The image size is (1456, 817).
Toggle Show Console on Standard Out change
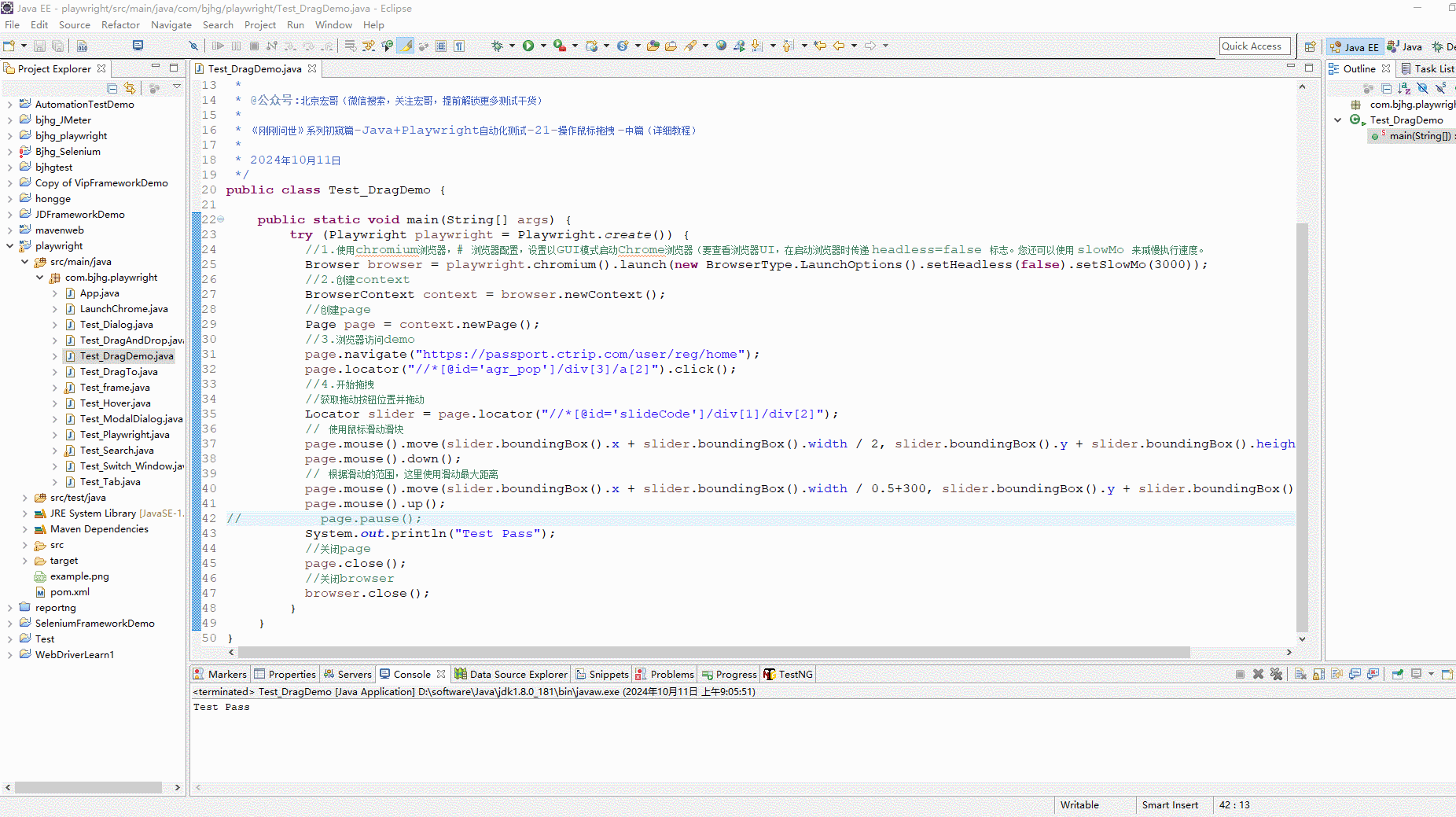tap(1355, 674)
